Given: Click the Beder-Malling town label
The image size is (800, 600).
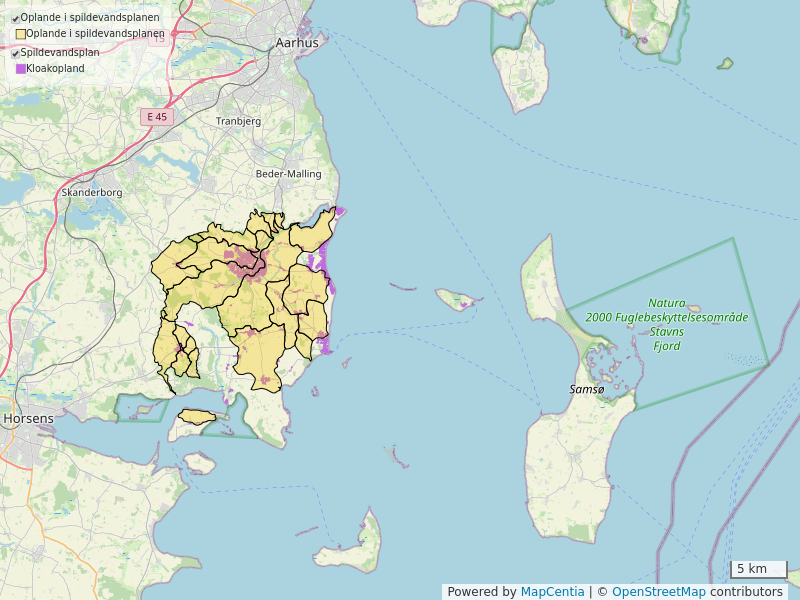Looking at the screenshot, I should tap(288, 174).
